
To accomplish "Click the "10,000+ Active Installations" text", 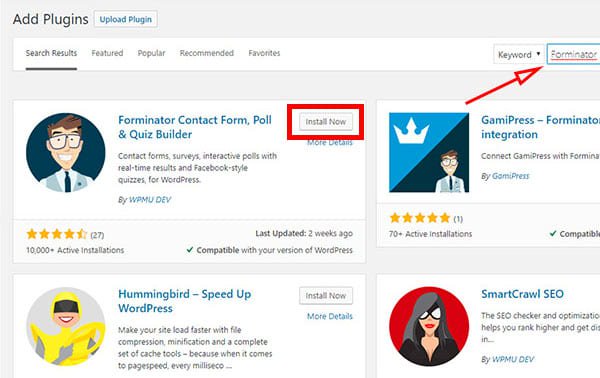I will coord(75,250).
